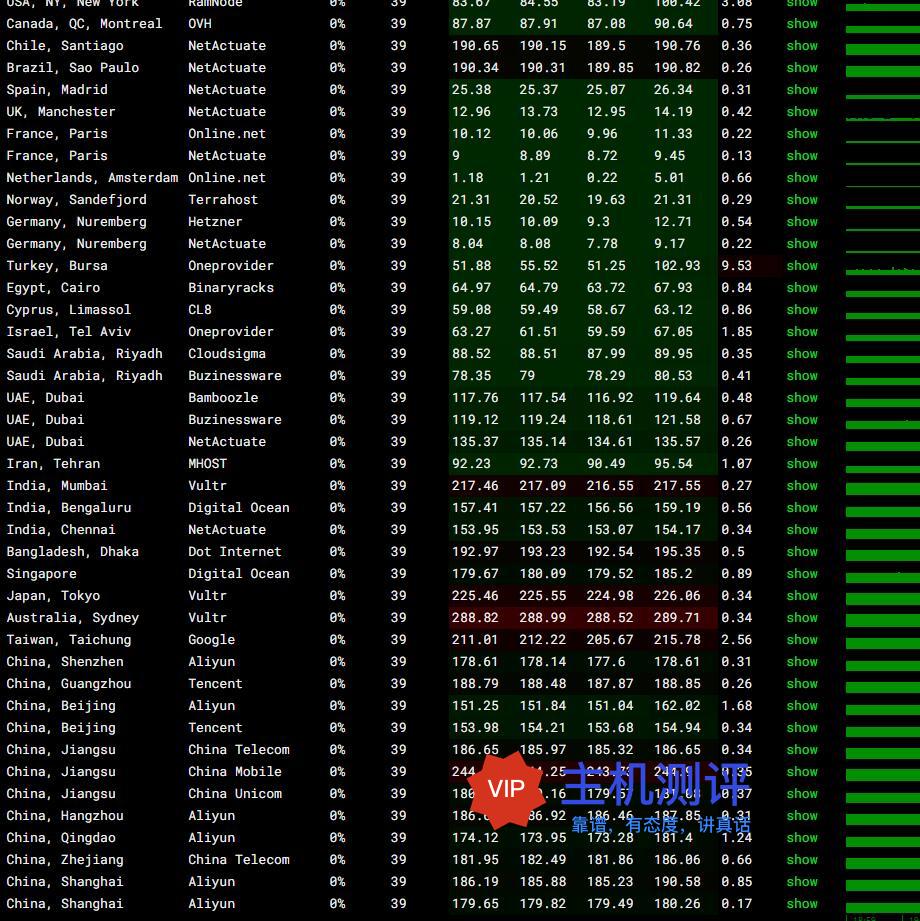This screenshot has width=920, height=921.
Task: Click 'show' for Japan, Tokyo row
Action: point(802,596)
